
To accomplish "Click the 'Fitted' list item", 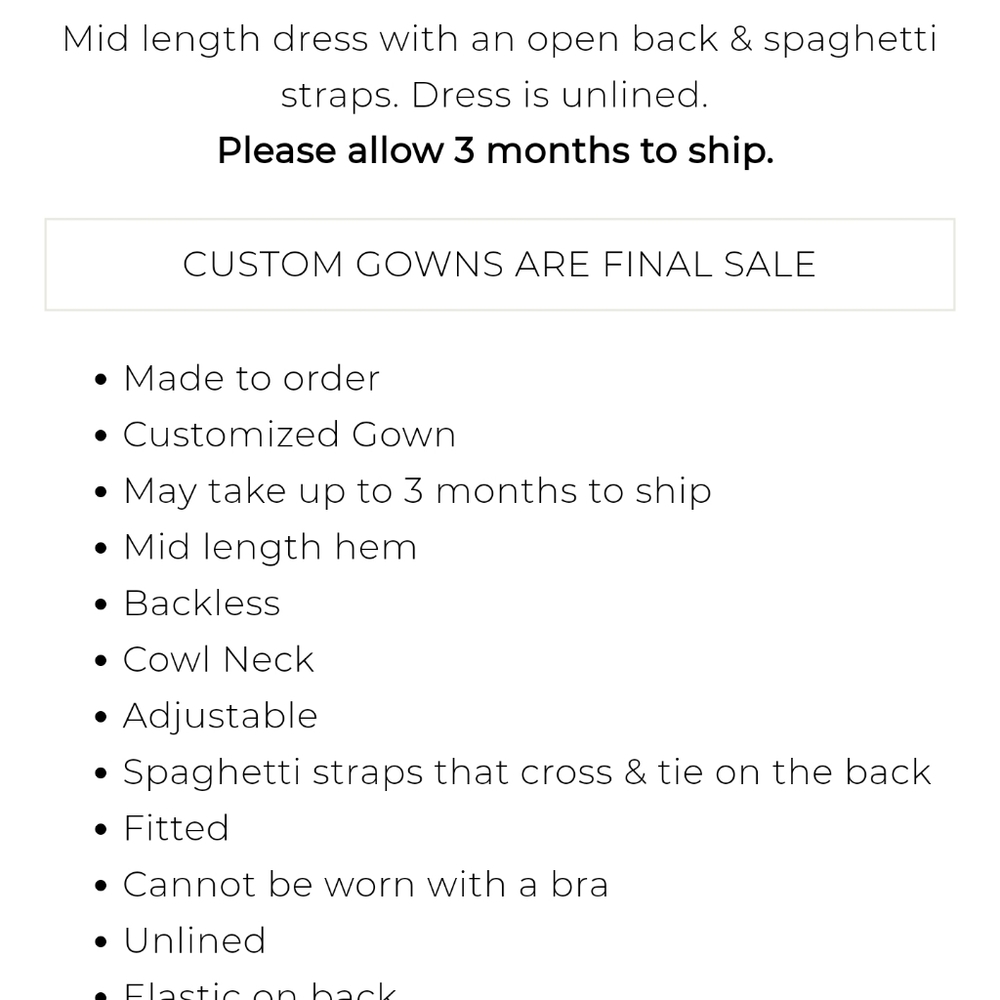I will [176, 828].
